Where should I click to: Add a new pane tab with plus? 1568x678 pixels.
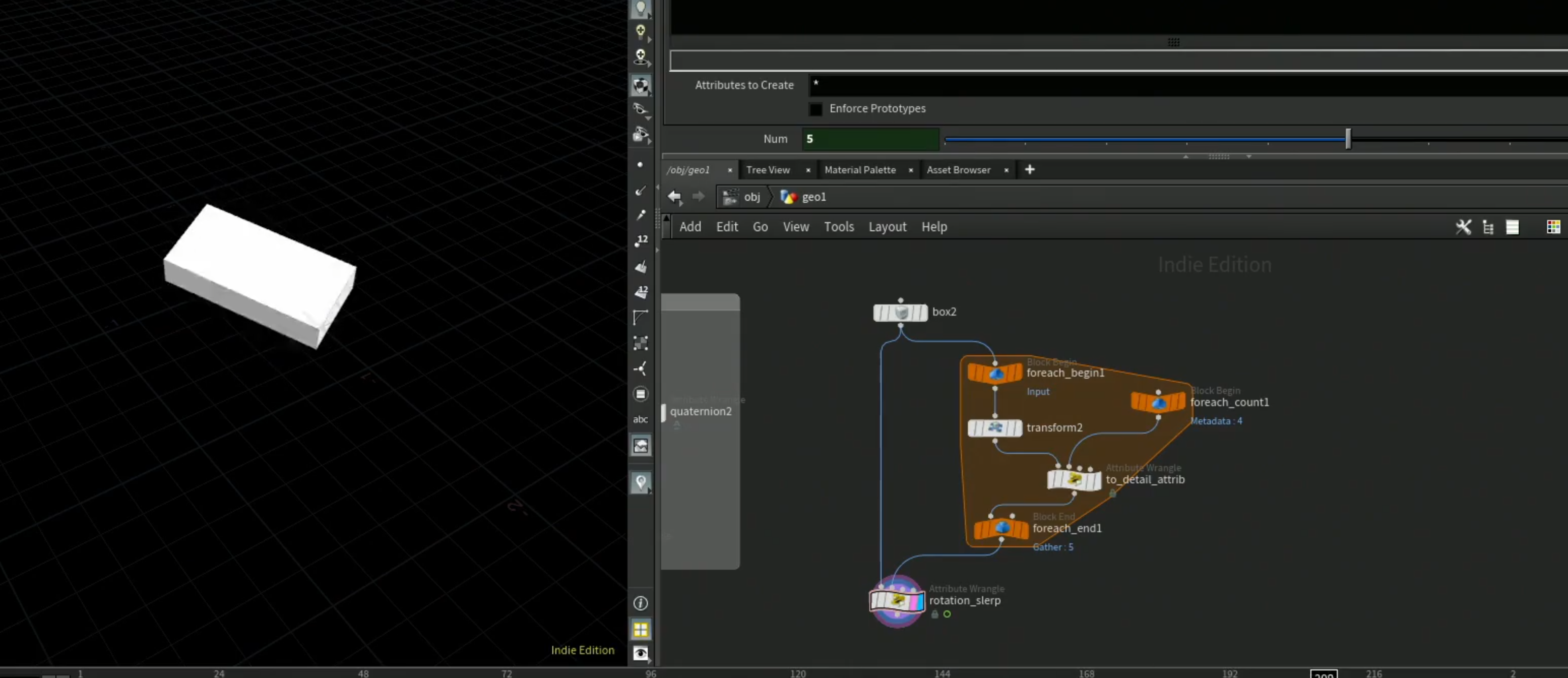[1029, 170]
